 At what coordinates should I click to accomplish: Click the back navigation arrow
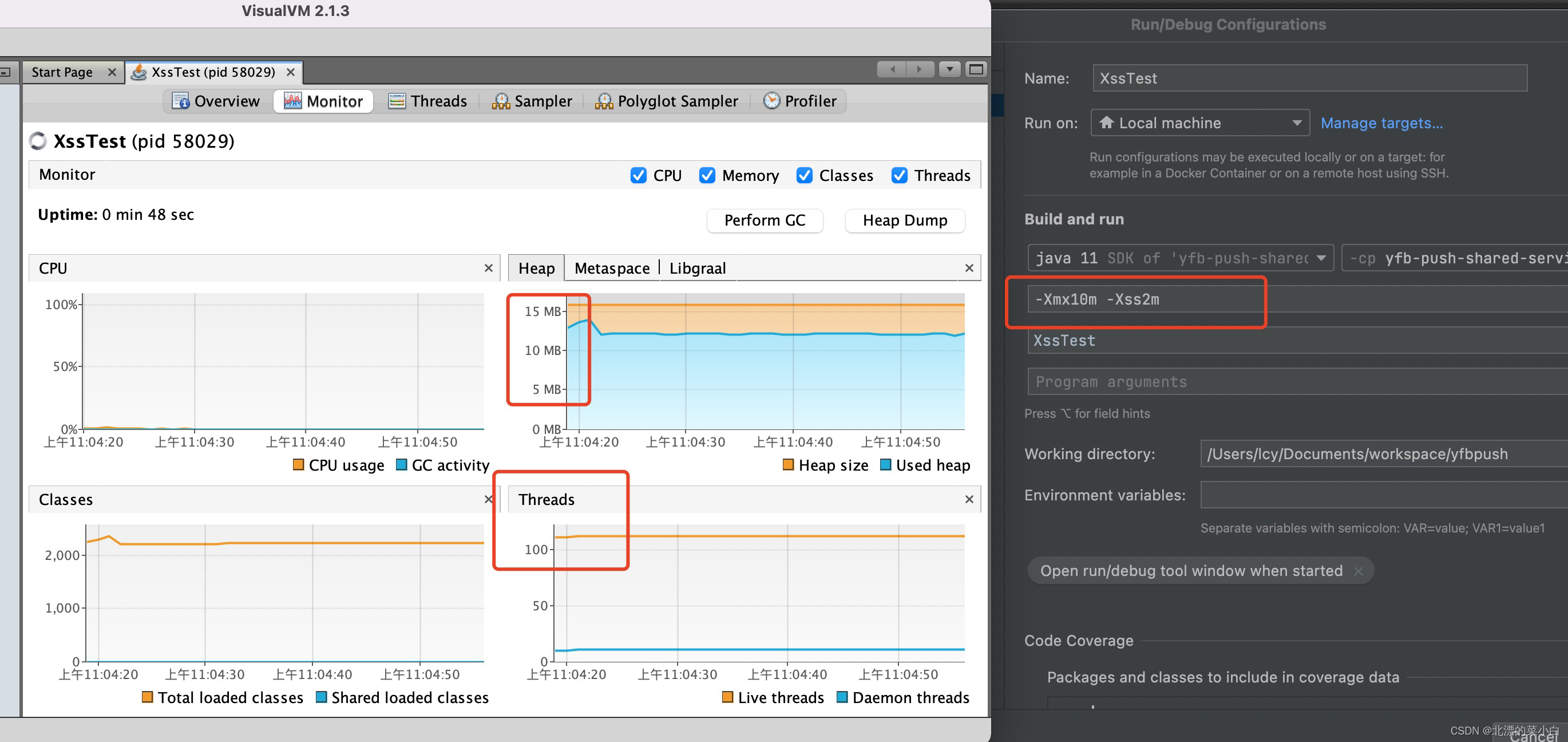(891, 69)
